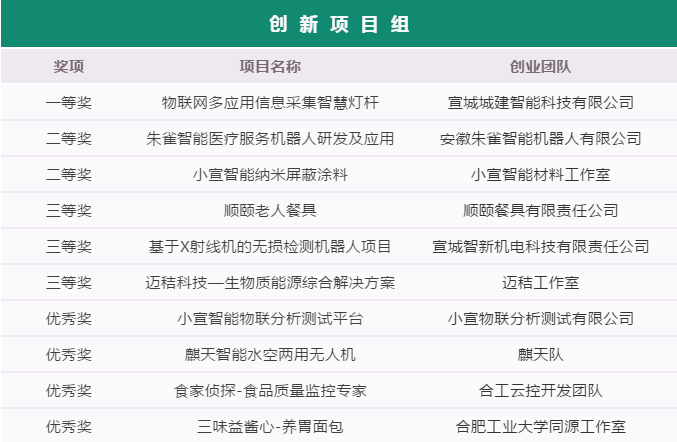Click 三等奖 in the 迈秸科技 row
677x442 pixels.
click(69, 283)
